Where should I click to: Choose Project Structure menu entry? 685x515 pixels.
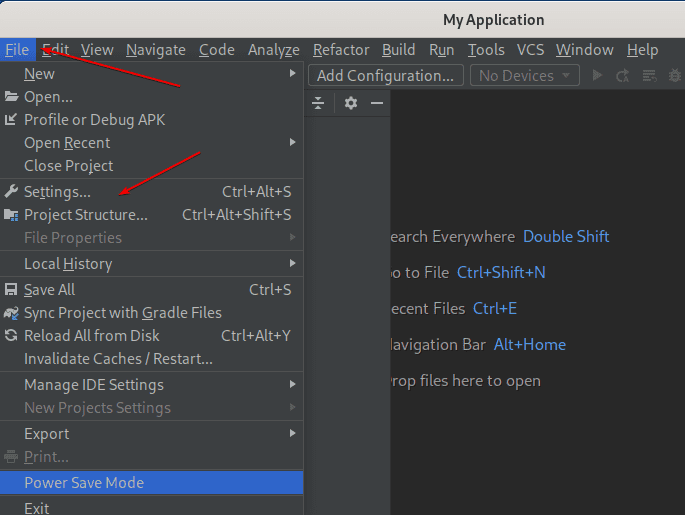coord(85,215)
